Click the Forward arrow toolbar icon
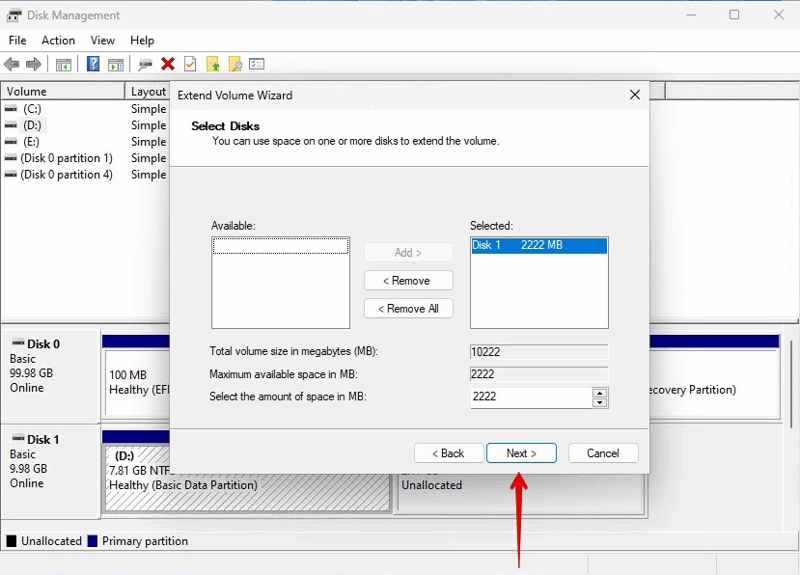The width and height of the screenshot is (800, 575). (x=33, y=64)
